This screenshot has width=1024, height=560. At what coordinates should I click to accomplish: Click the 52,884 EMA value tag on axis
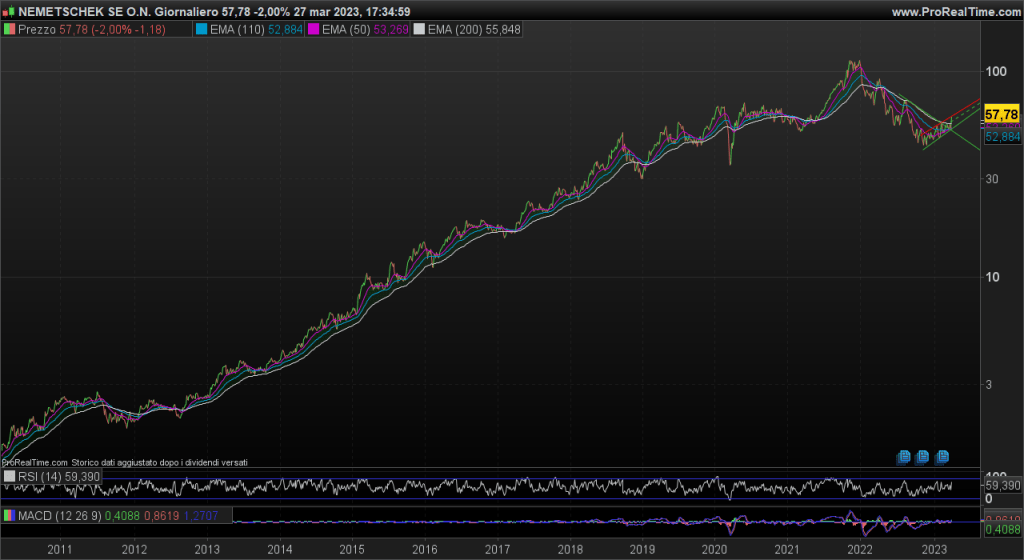pos(1002,137)
